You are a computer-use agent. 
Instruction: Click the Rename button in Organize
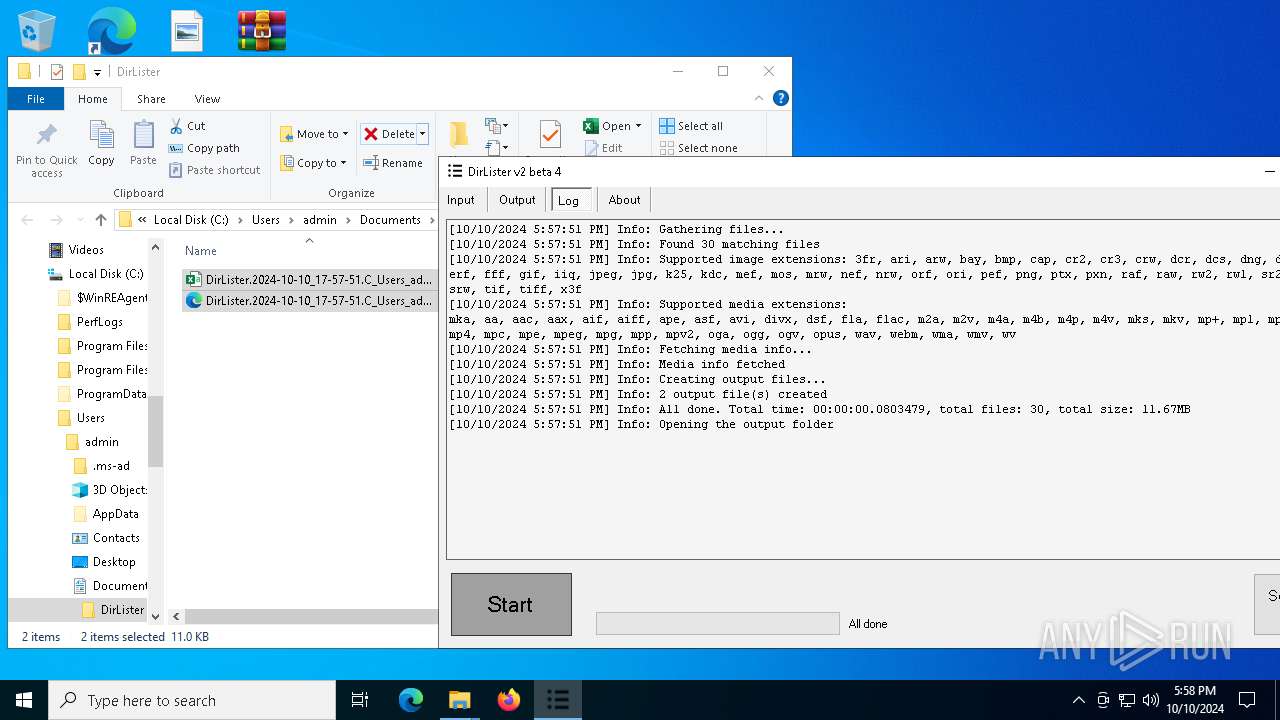pyautogui.click(x=392, y=163)
